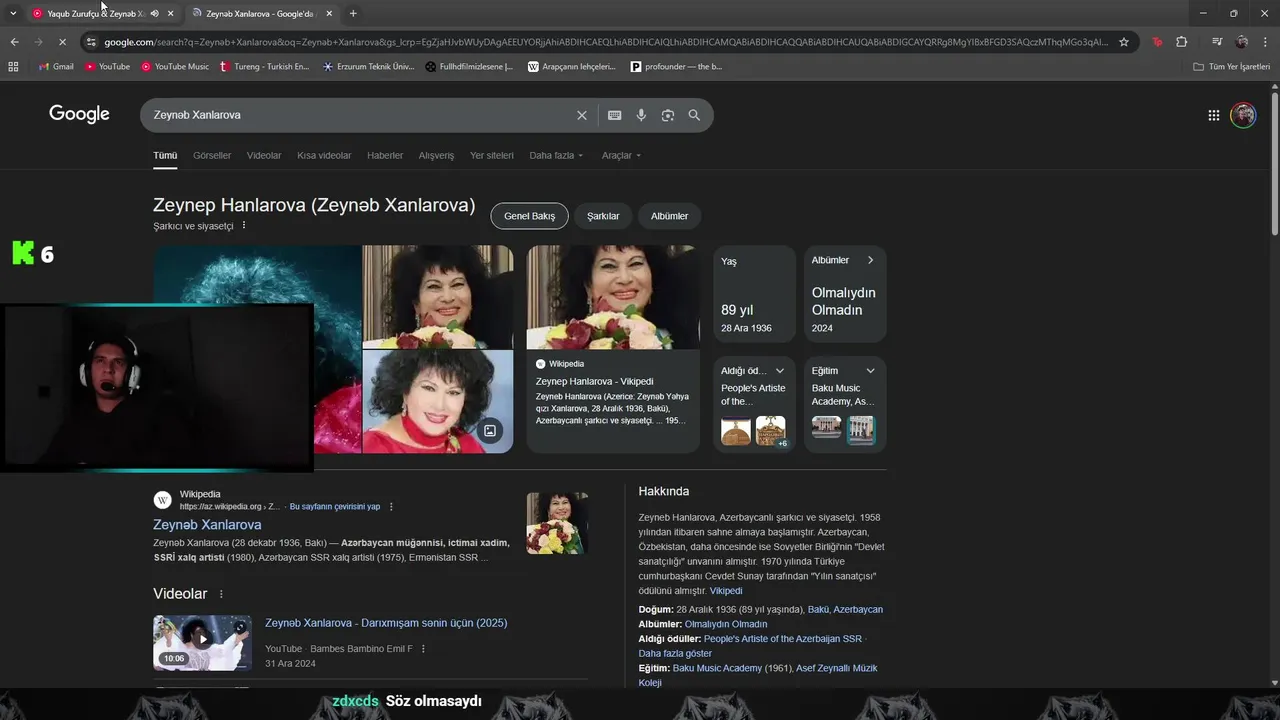Open the Zeynep Hanlarova - Vikipedi card
Viewport: 1280px width, 720px height.
point(613,349)
